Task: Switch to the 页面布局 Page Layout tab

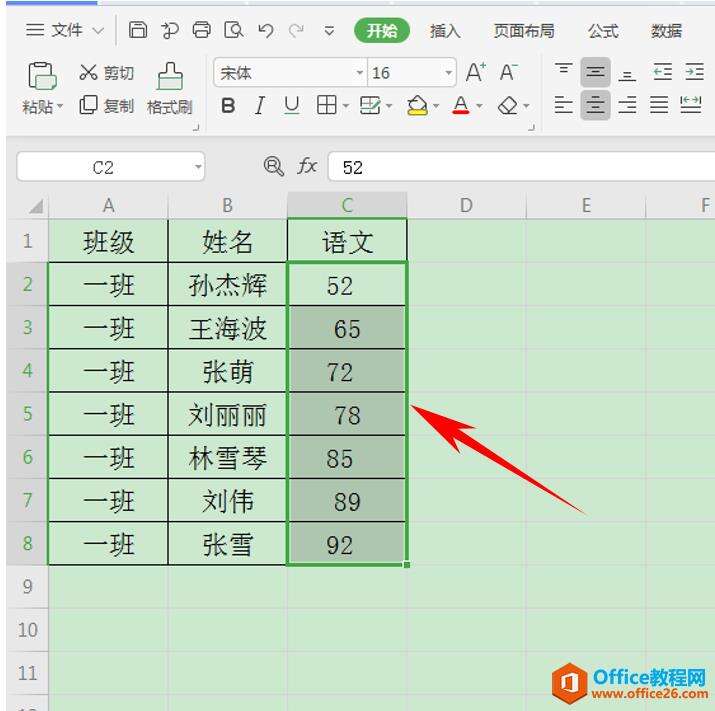Action: (524, 31)
